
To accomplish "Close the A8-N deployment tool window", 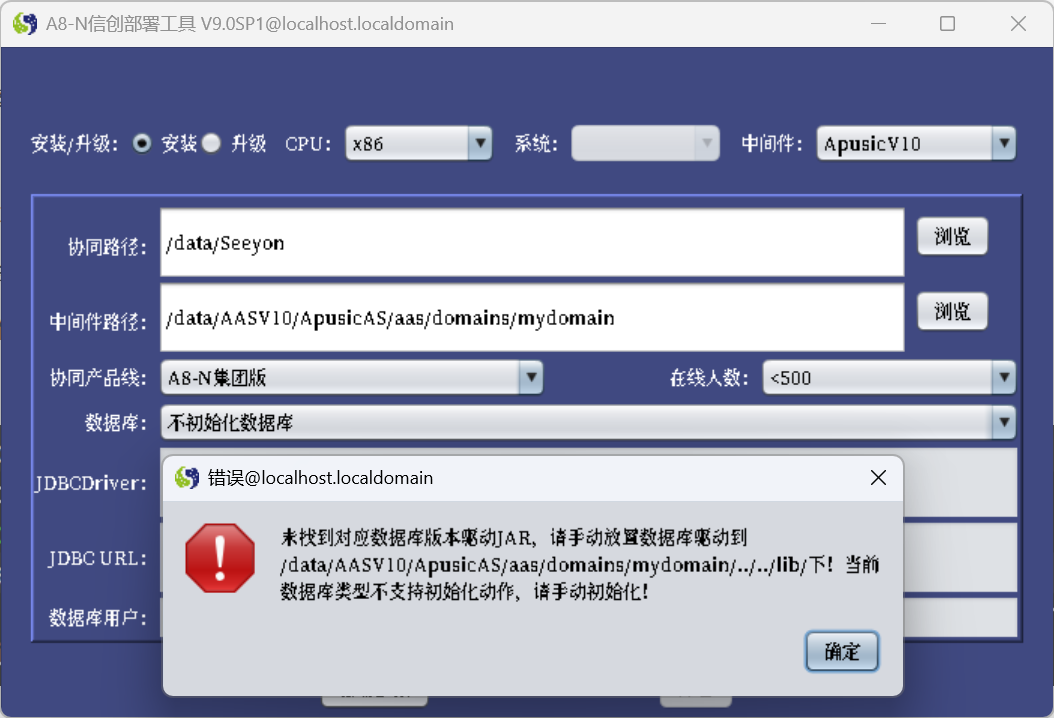I will point(1018,24).
